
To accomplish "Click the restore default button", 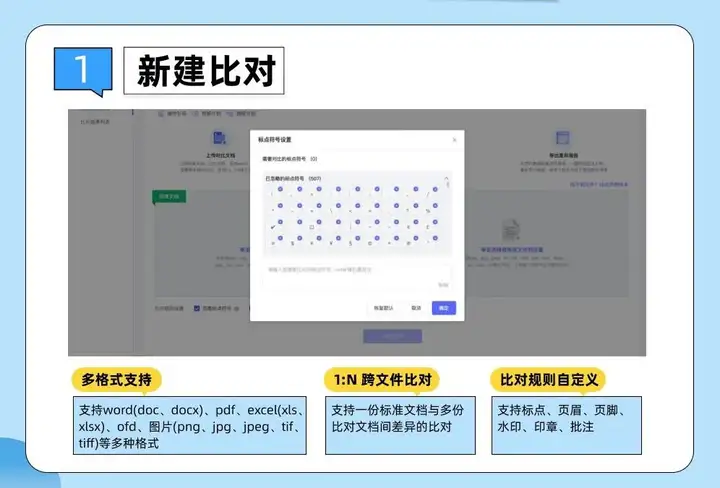I will point(383,308).
